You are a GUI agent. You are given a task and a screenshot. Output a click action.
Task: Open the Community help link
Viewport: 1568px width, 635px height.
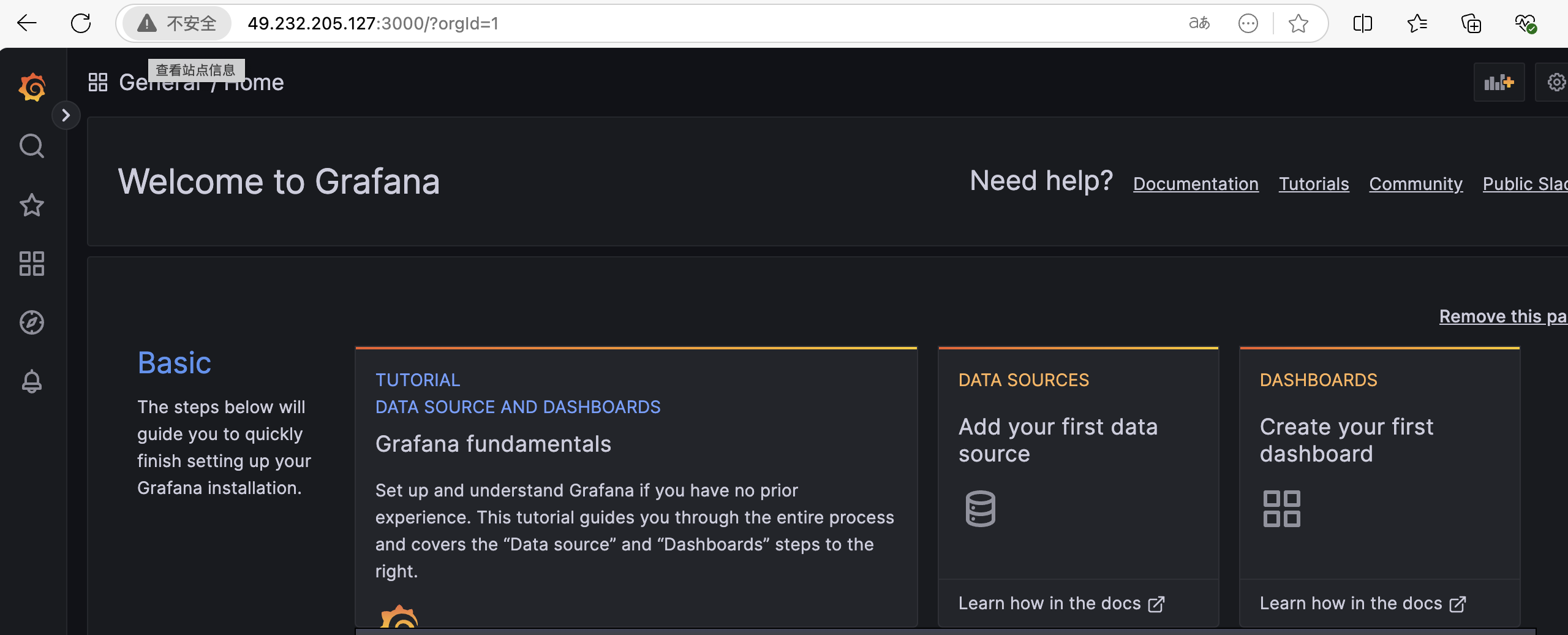pyautogui.click(x=1415, y=184)
